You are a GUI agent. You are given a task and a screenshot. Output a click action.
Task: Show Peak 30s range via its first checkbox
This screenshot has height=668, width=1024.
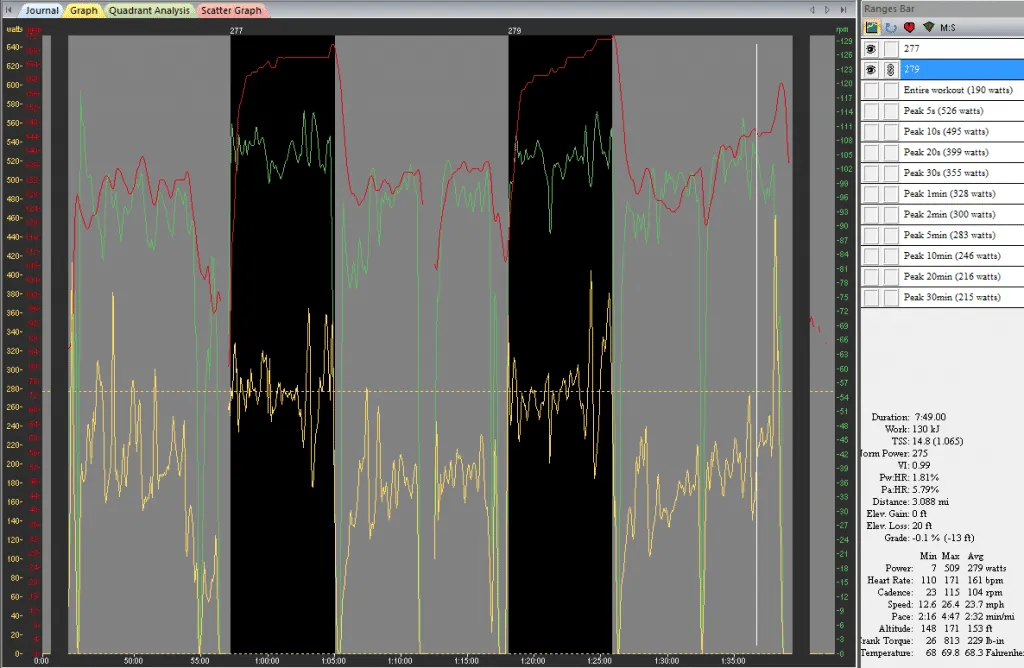871,173
